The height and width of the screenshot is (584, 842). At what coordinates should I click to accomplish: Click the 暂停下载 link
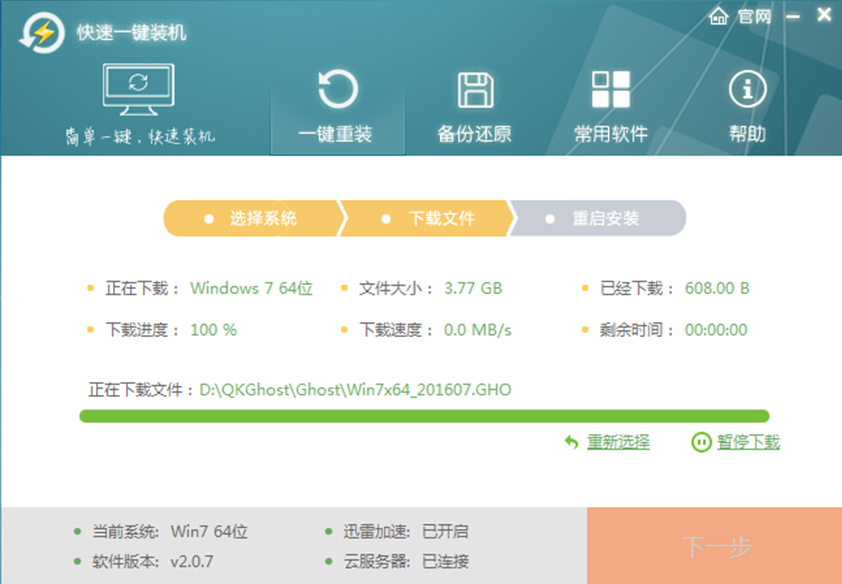pos(748,442)
